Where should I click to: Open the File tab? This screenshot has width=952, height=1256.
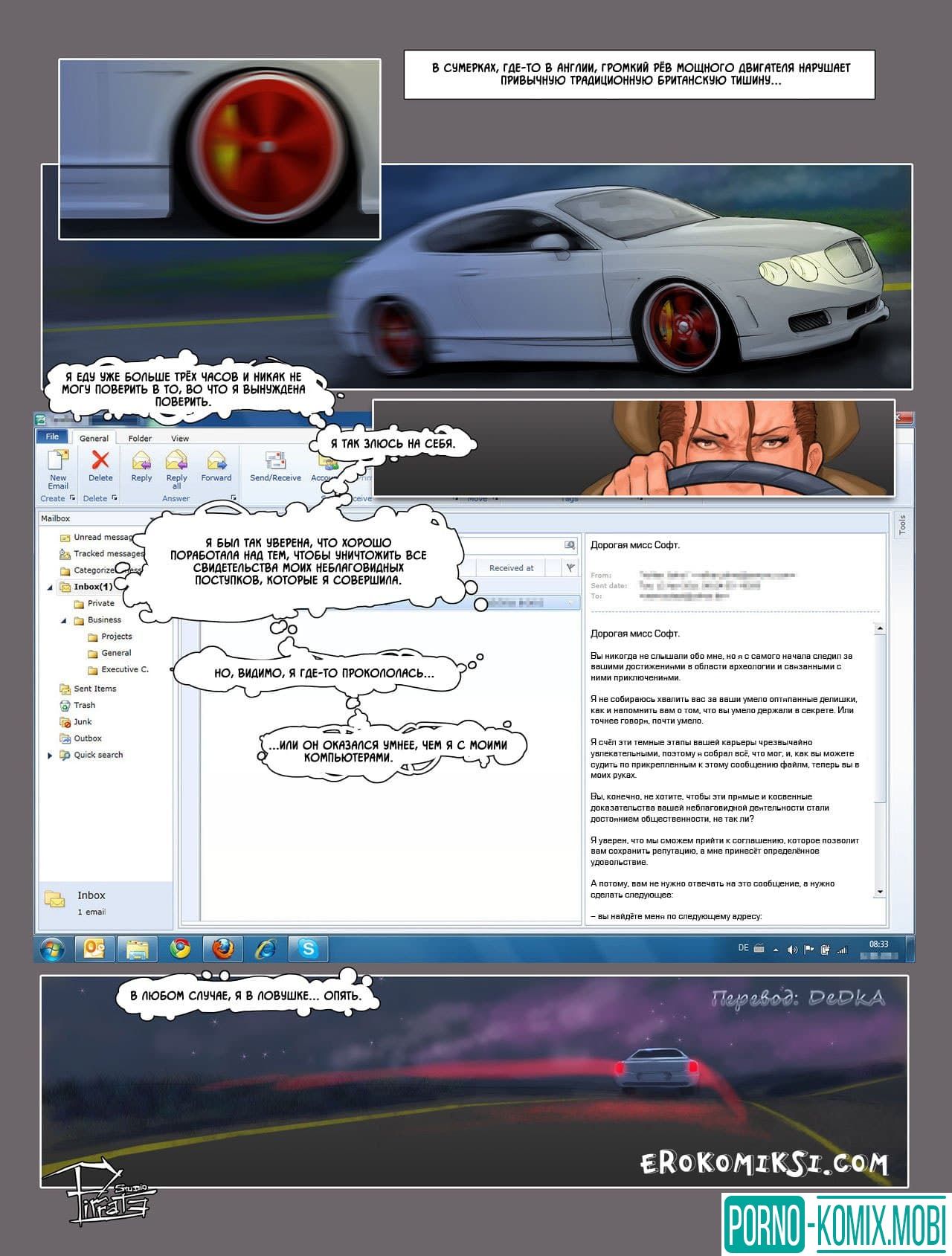(x=52, y=437)
